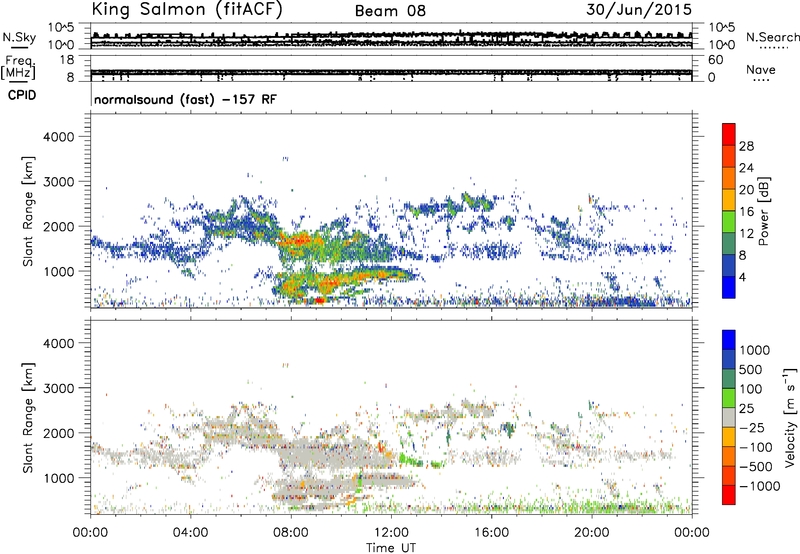Image resolution: width=800 pixels, height=554 pixels.
Task: Click the '18' frequency axis tick label
Action: click(66, 60)
